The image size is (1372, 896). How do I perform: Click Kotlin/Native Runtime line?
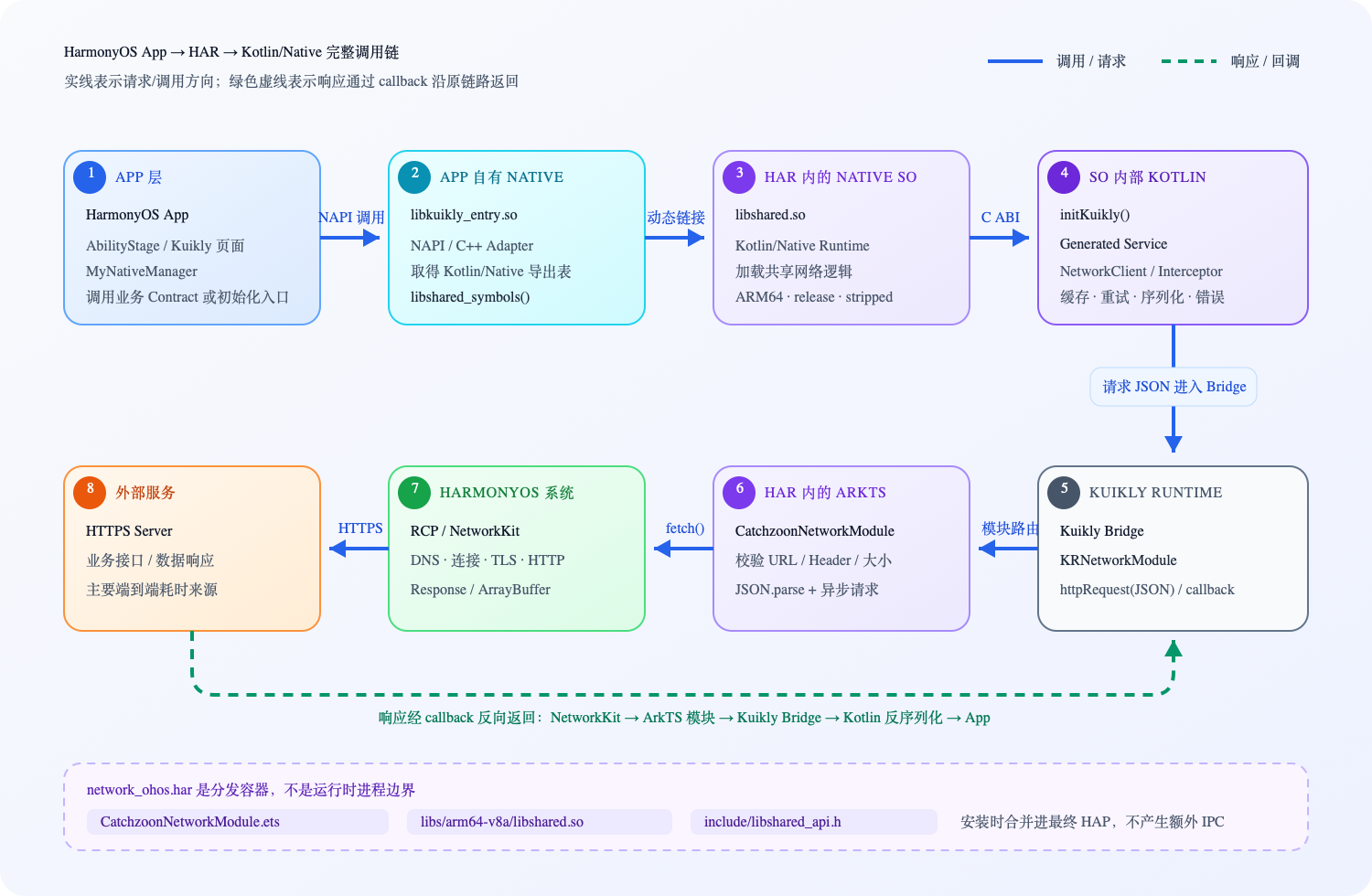[x=802, y=246]
